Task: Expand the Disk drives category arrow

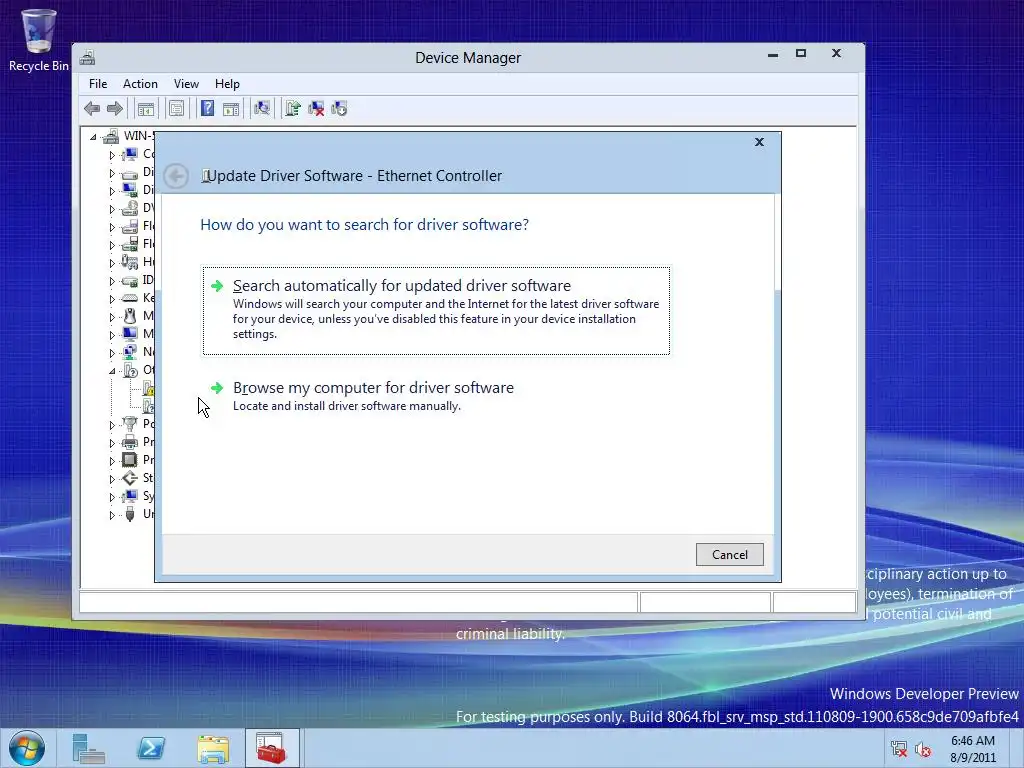Action: click(112, 173)
